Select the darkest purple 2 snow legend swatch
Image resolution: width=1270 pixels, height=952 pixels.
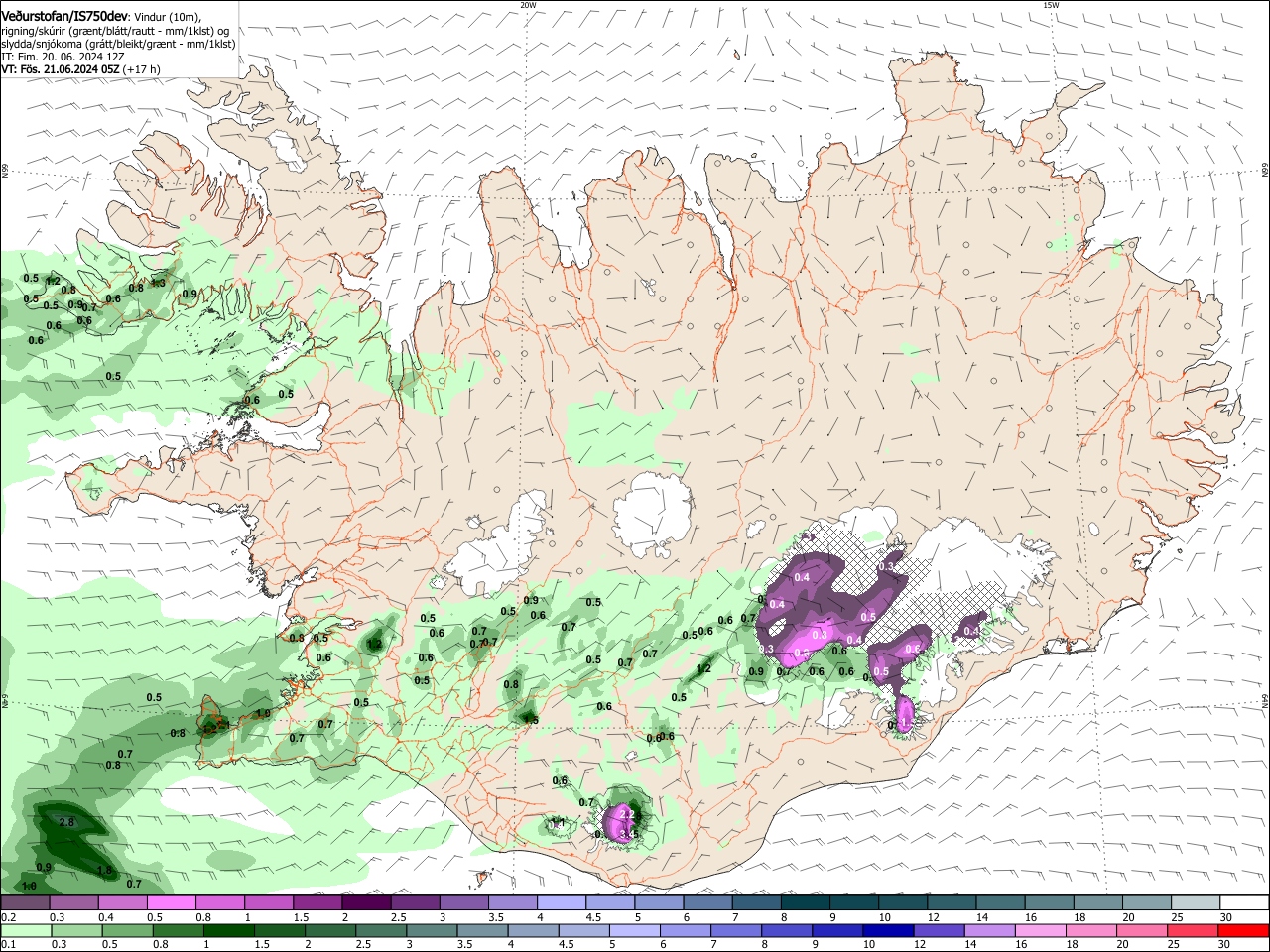click(366, 903)
